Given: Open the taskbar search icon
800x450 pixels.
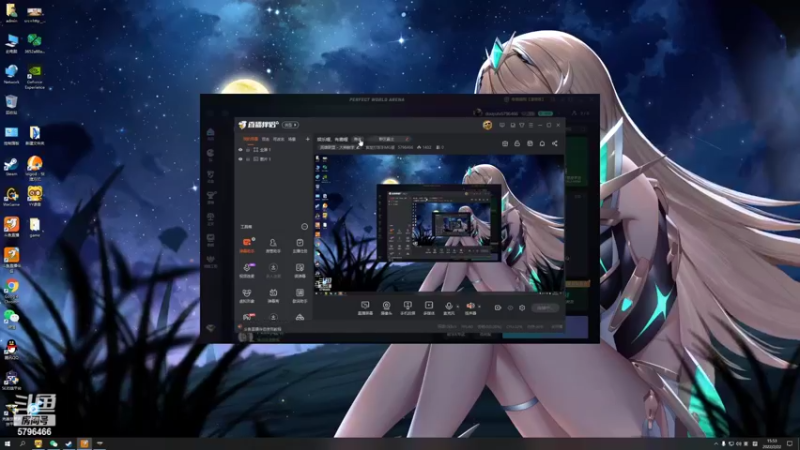Looking at the screenshot, I should [22, 444].
